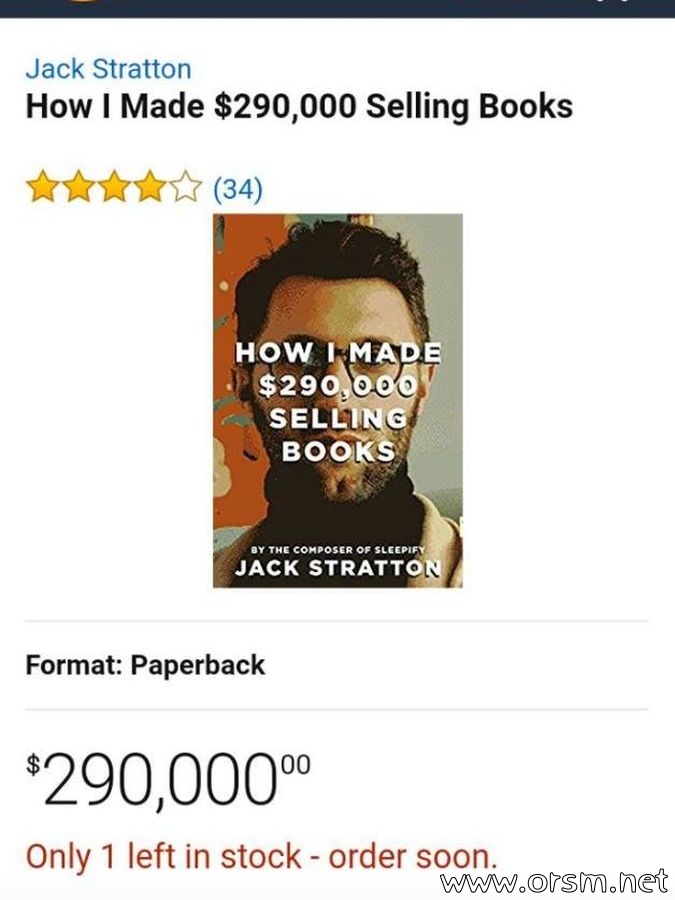The image size is (675, 900).
Task: Click the $290,000 price
Action: 168,779
